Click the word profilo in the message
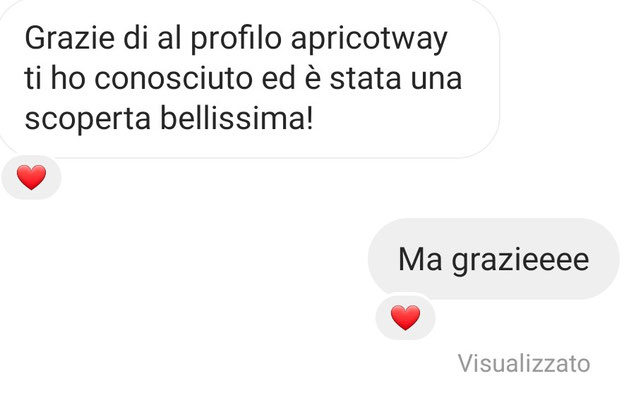 coord(236,40)
